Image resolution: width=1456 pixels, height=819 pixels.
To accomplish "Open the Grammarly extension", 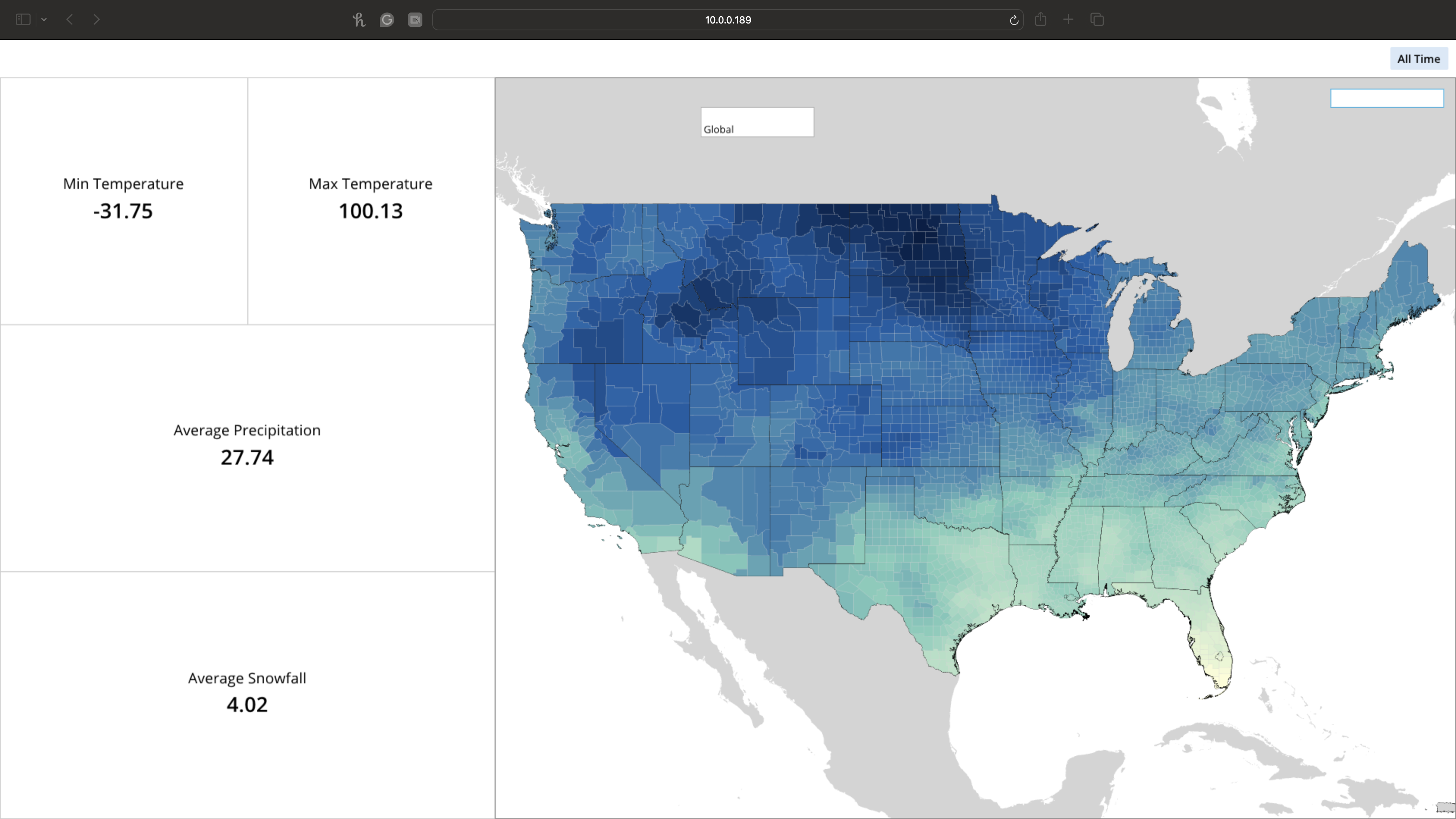I will point(387,20).
